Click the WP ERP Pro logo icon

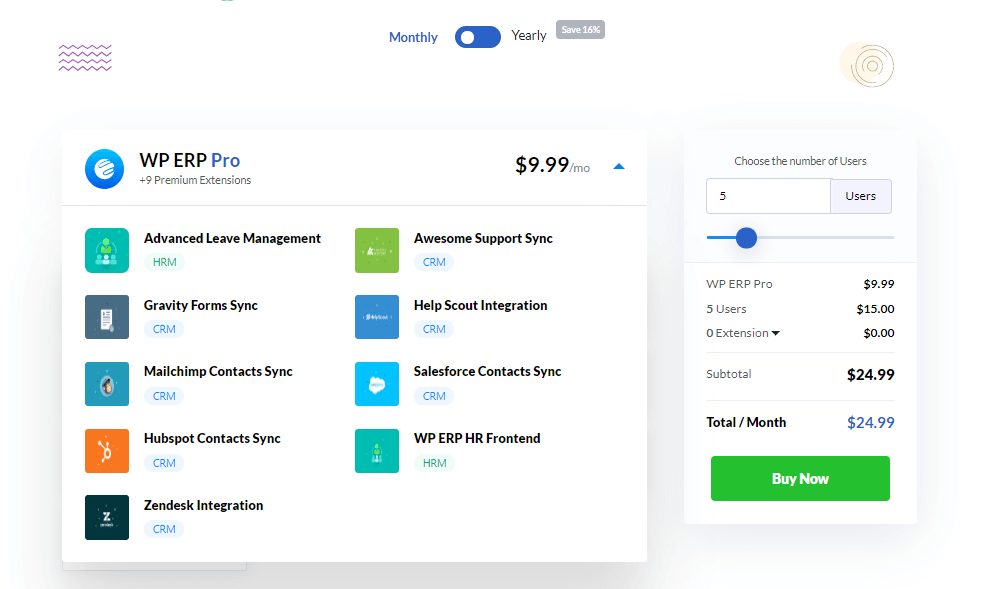104,169
